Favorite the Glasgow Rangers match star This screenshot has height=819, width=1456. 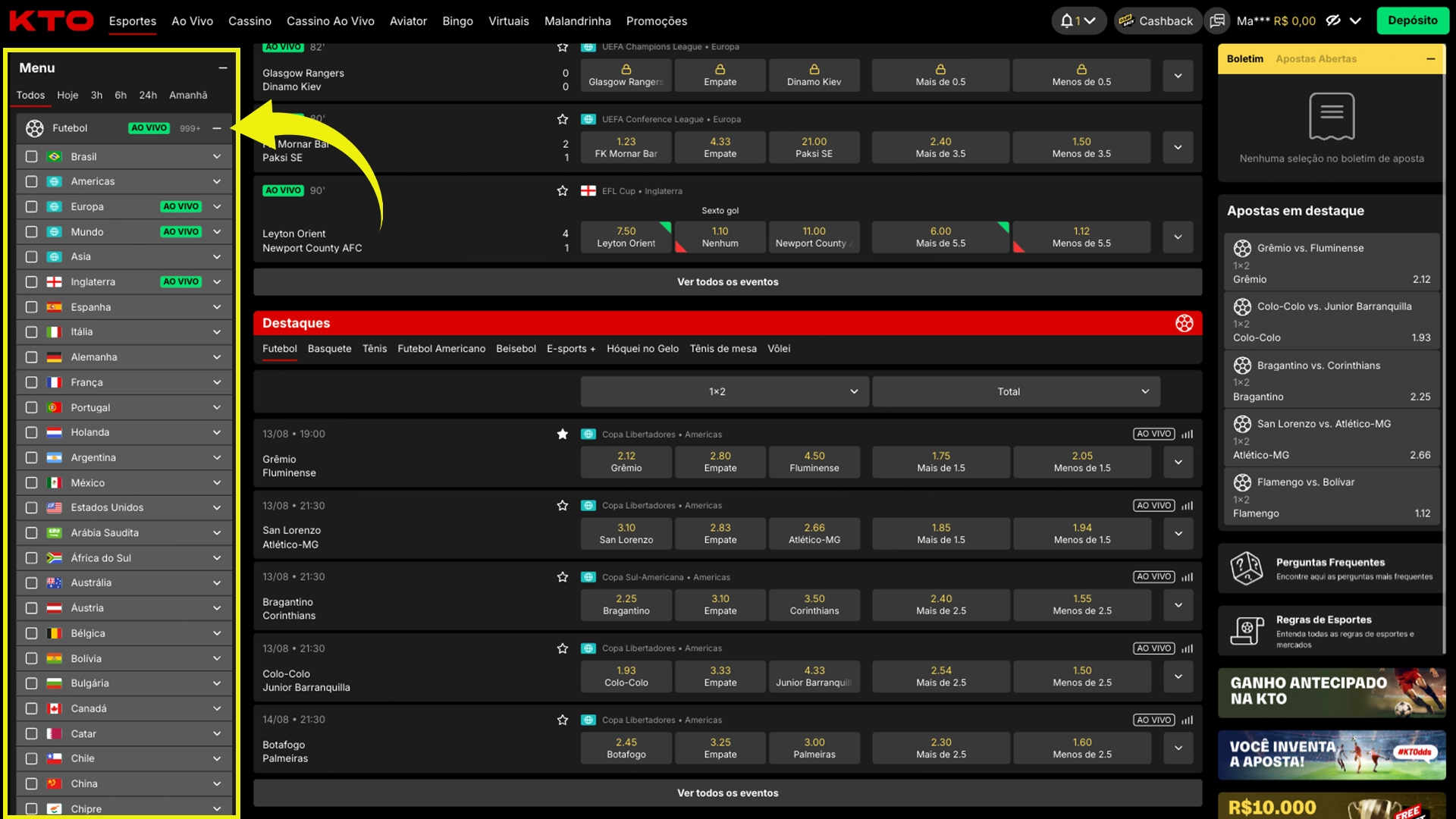[x=563, y=47]
